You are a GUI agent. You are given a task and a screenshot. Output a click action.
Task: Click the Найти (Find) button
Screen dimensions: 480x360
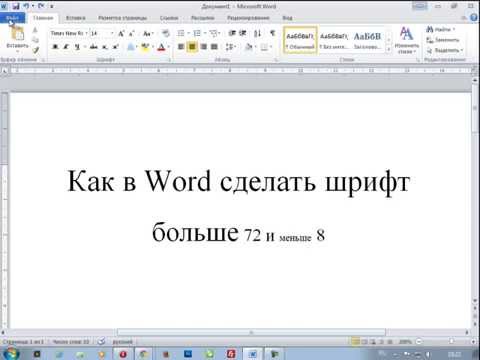point(441,30)
